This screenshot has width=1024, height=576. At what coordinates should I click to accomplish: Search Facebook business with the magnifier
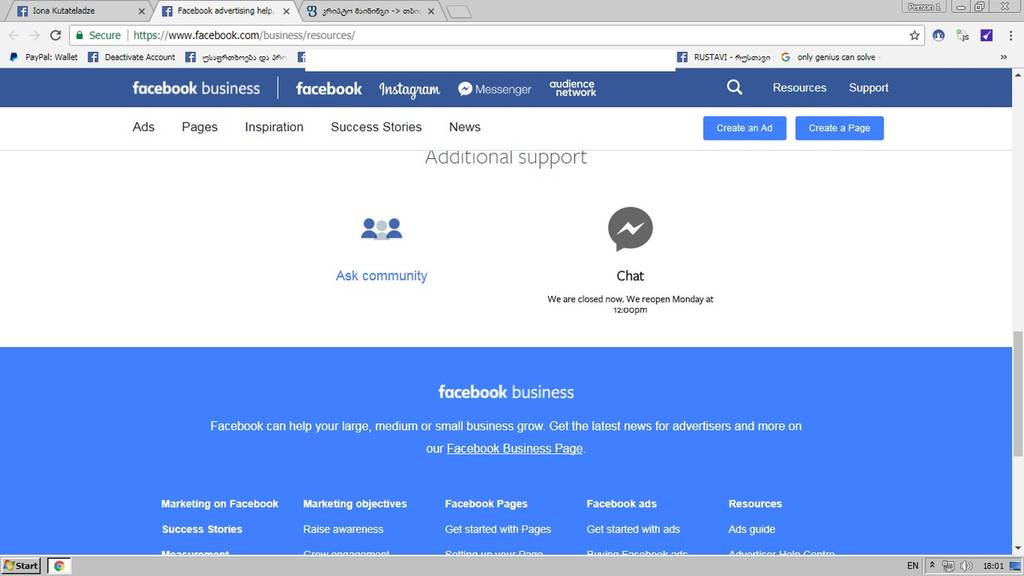[735, 88]
